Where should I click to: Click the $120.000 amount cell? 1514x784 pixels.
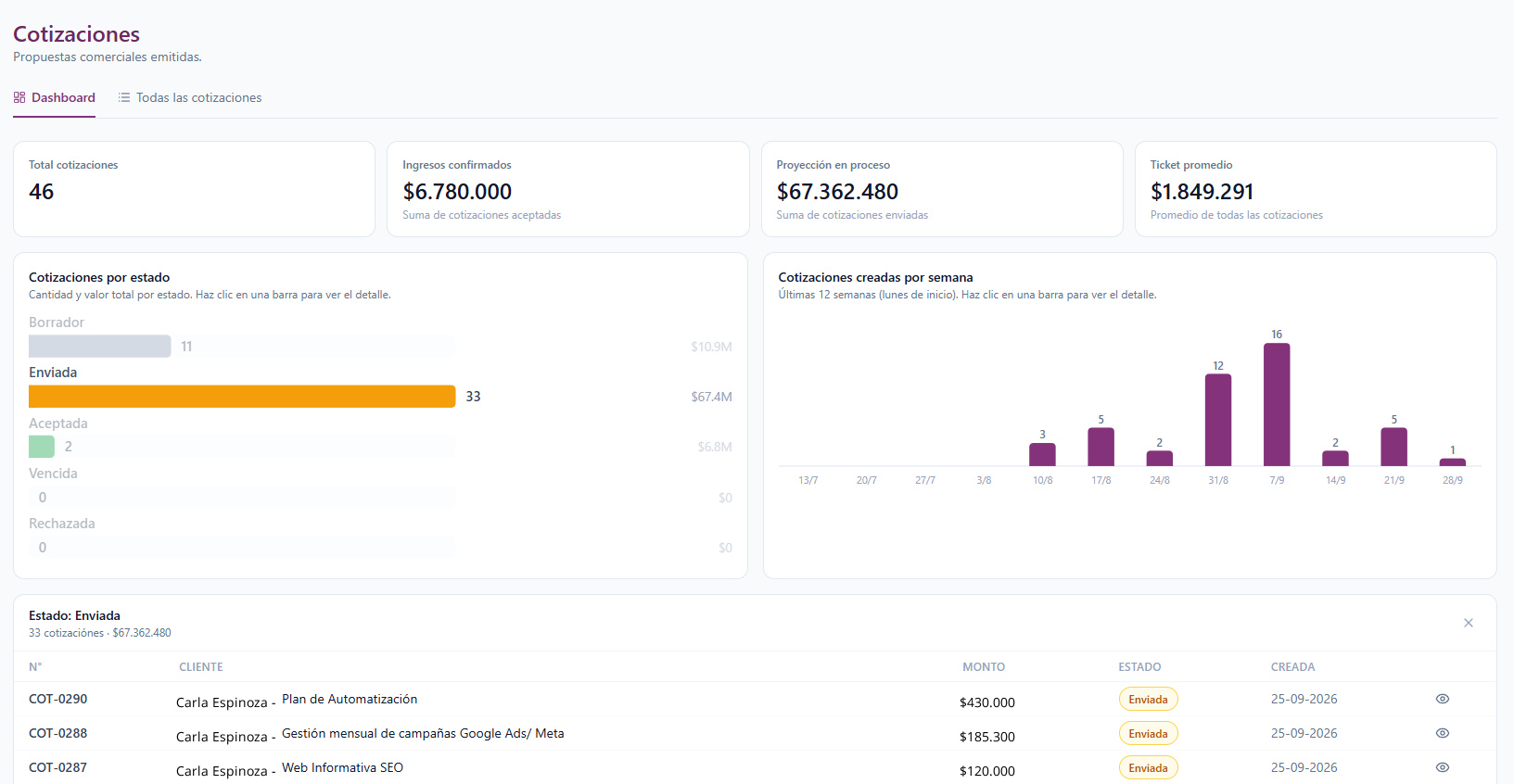click(987, 771)
